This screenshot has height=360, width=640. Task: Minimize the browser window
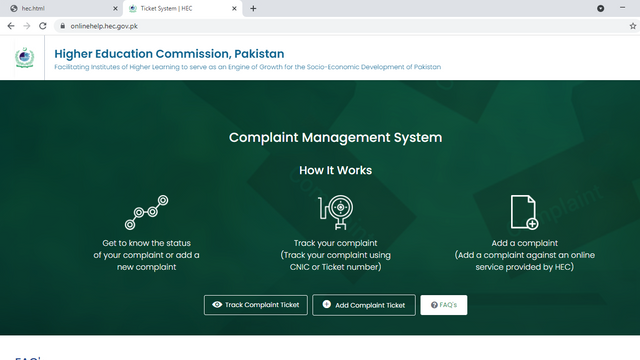point(622,8)
